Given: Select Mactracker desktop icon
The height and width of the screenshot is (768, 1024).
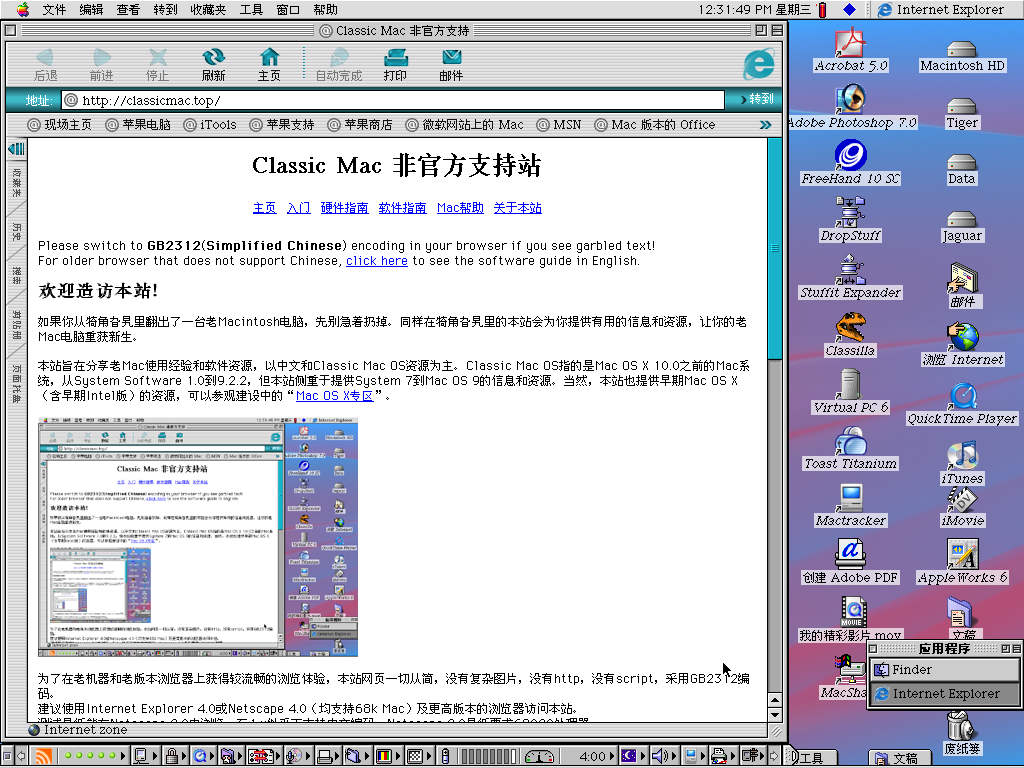Looking at the screenshot, I should (x=850, y=498).
